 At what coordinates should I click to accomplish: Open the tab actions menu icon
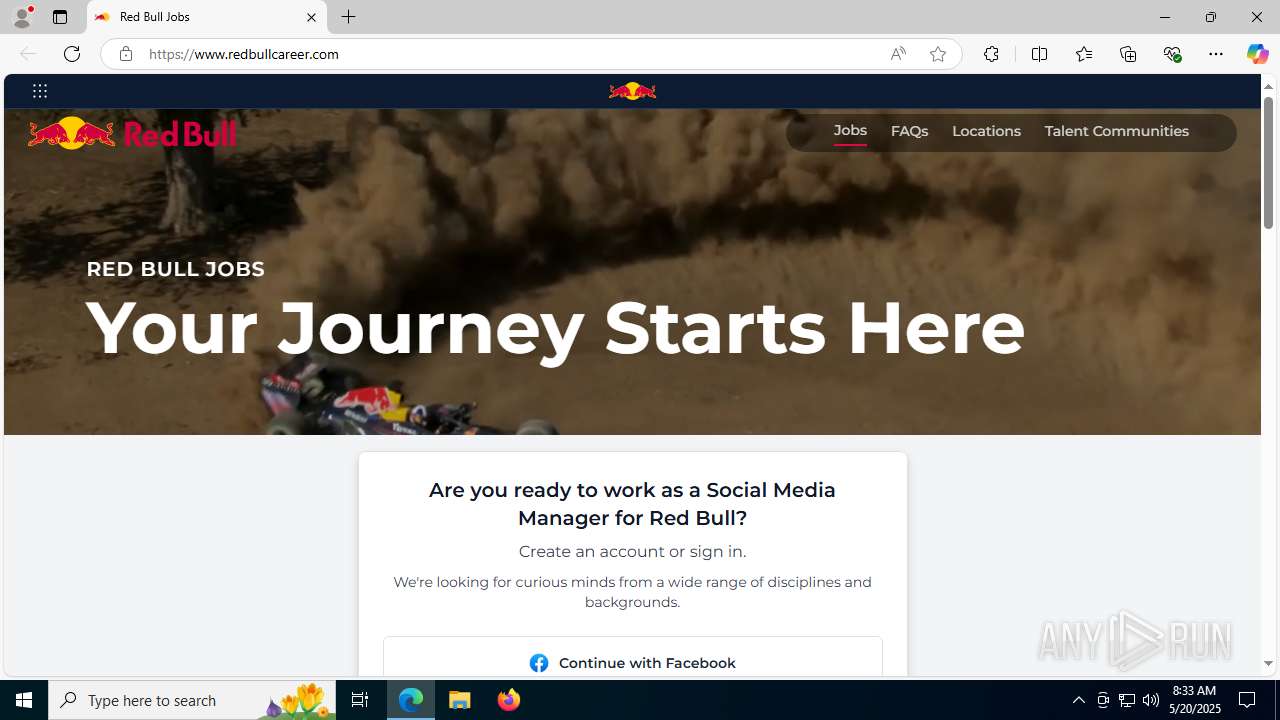(60, 17)
